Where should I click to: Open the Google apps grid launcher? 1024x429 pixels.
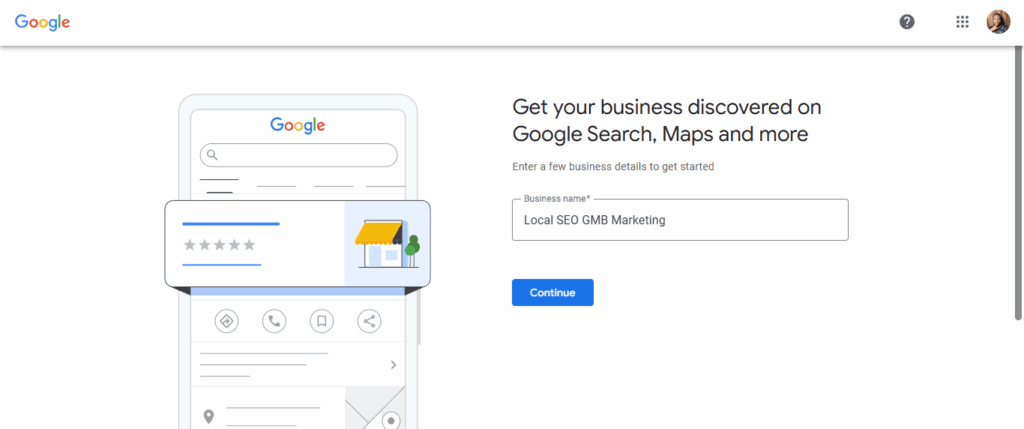(962, 22)
